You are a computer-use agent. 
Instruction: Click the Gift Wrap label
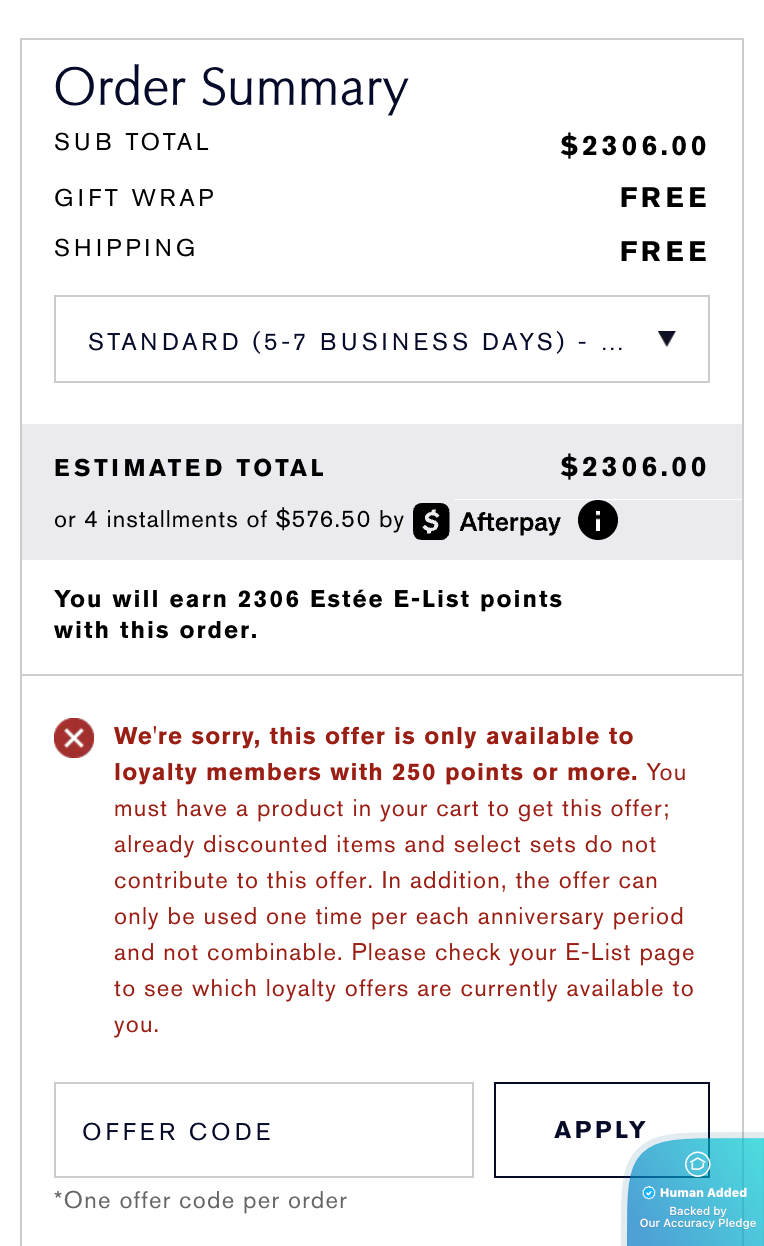135,197
